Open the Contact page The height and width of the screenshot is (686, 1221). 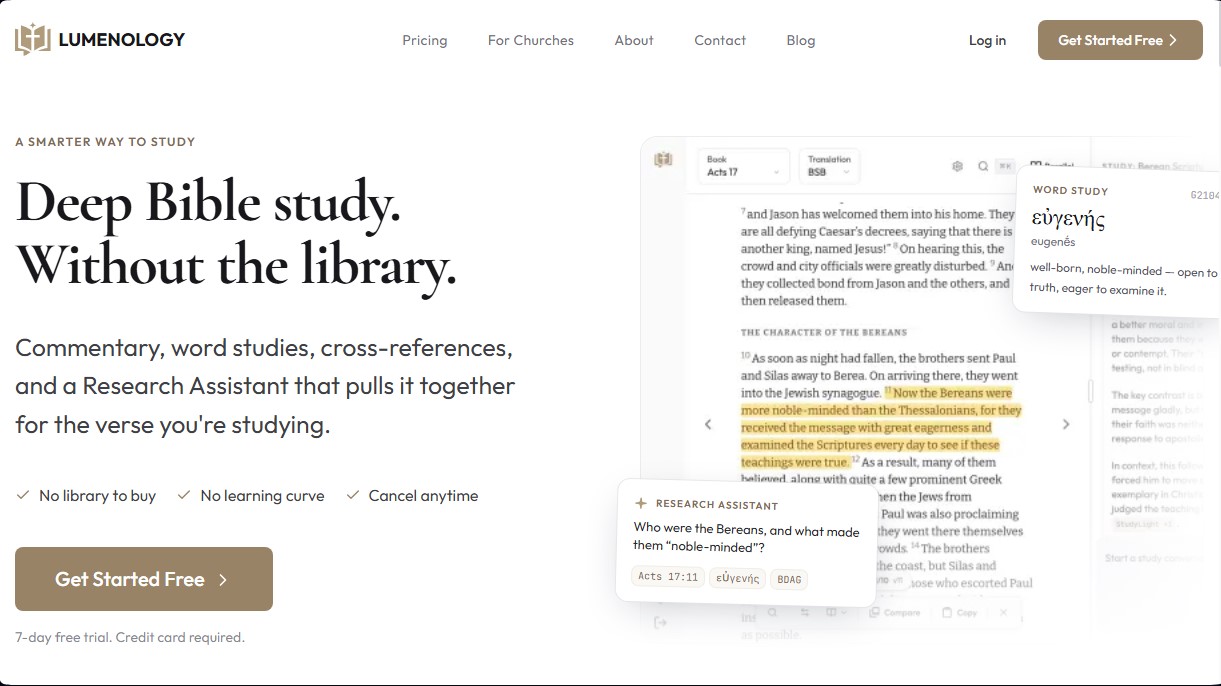click(x=720, y=40)
